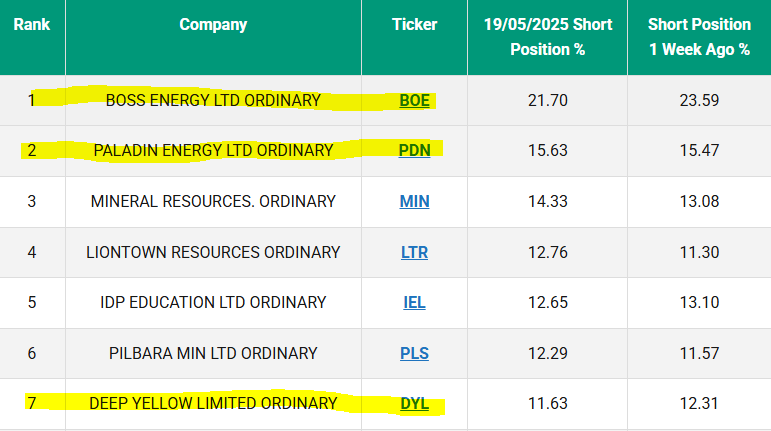Click the 13.10 week-ago value
The image size is (771, 431).
pyautogui.click(x=699, y=302)
